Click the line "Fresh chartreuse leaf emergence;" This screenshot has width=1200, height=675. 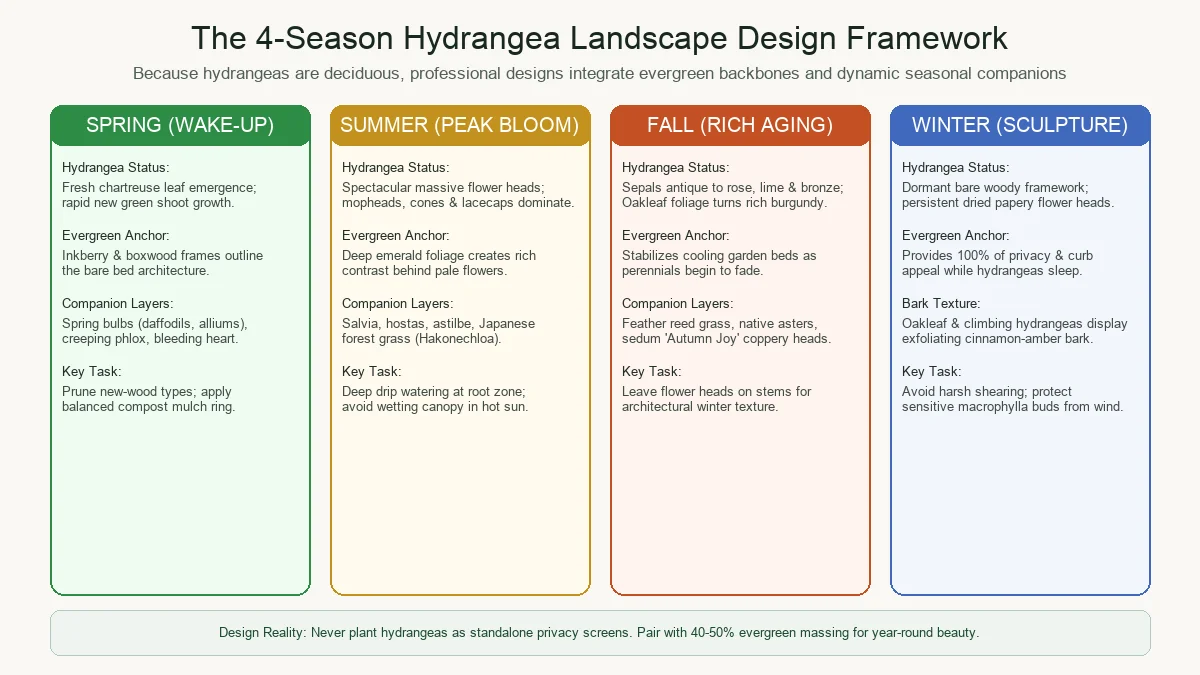(159, 187)
